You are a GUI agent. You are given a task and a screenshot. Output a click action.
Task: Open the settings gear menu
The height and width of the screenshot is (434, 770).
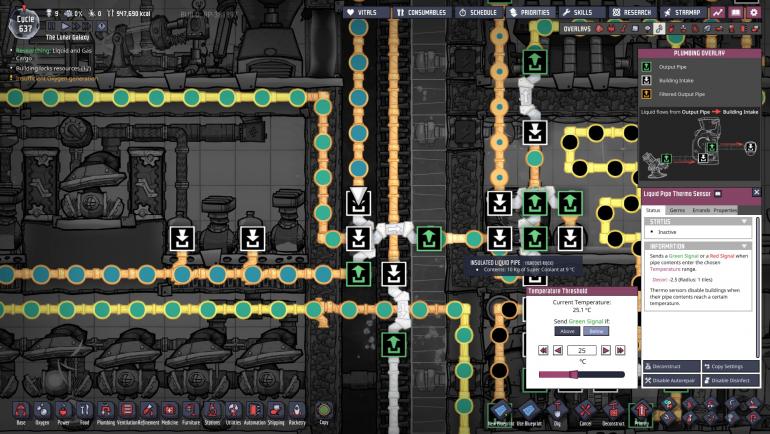pyautogui.click(x=753, y=12)
